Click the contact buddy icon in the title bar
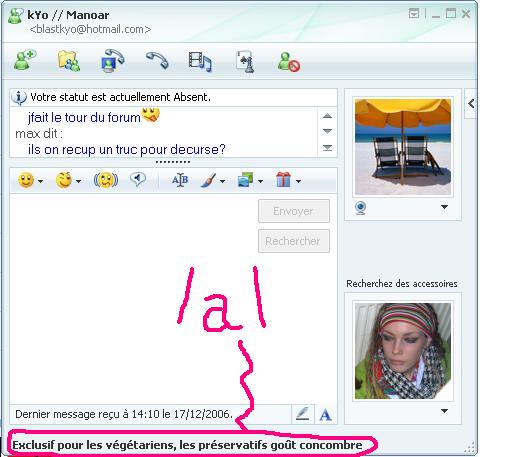 15,16
